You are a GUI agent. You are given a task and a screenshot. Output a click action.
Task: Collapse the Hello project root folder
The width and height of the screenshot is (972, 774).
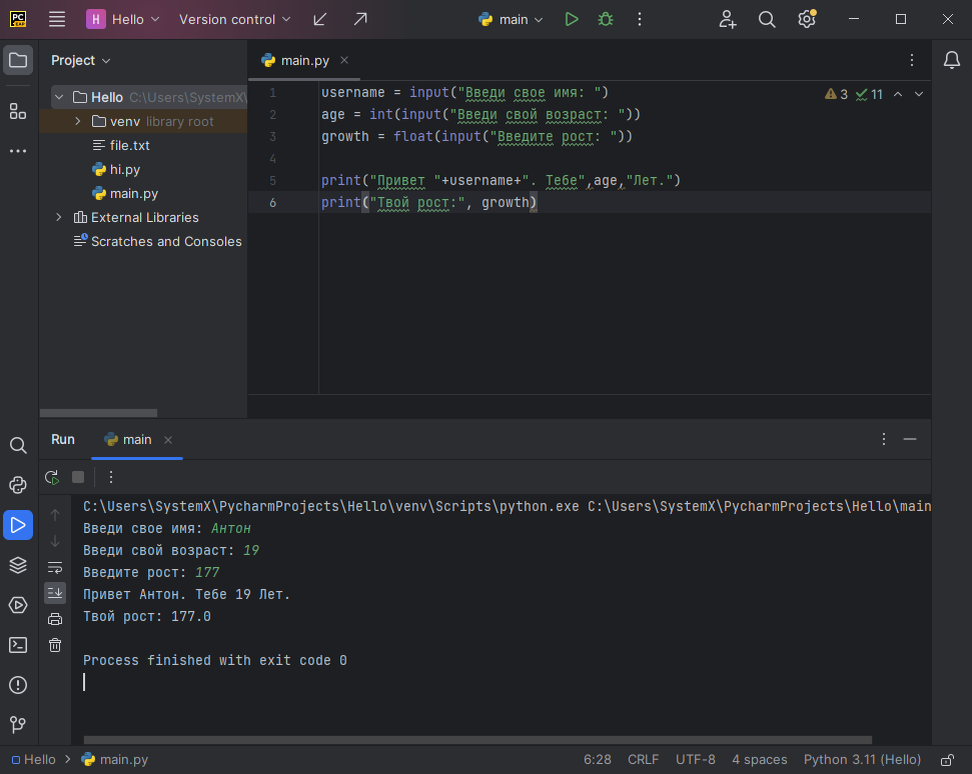tap(60, 97)
